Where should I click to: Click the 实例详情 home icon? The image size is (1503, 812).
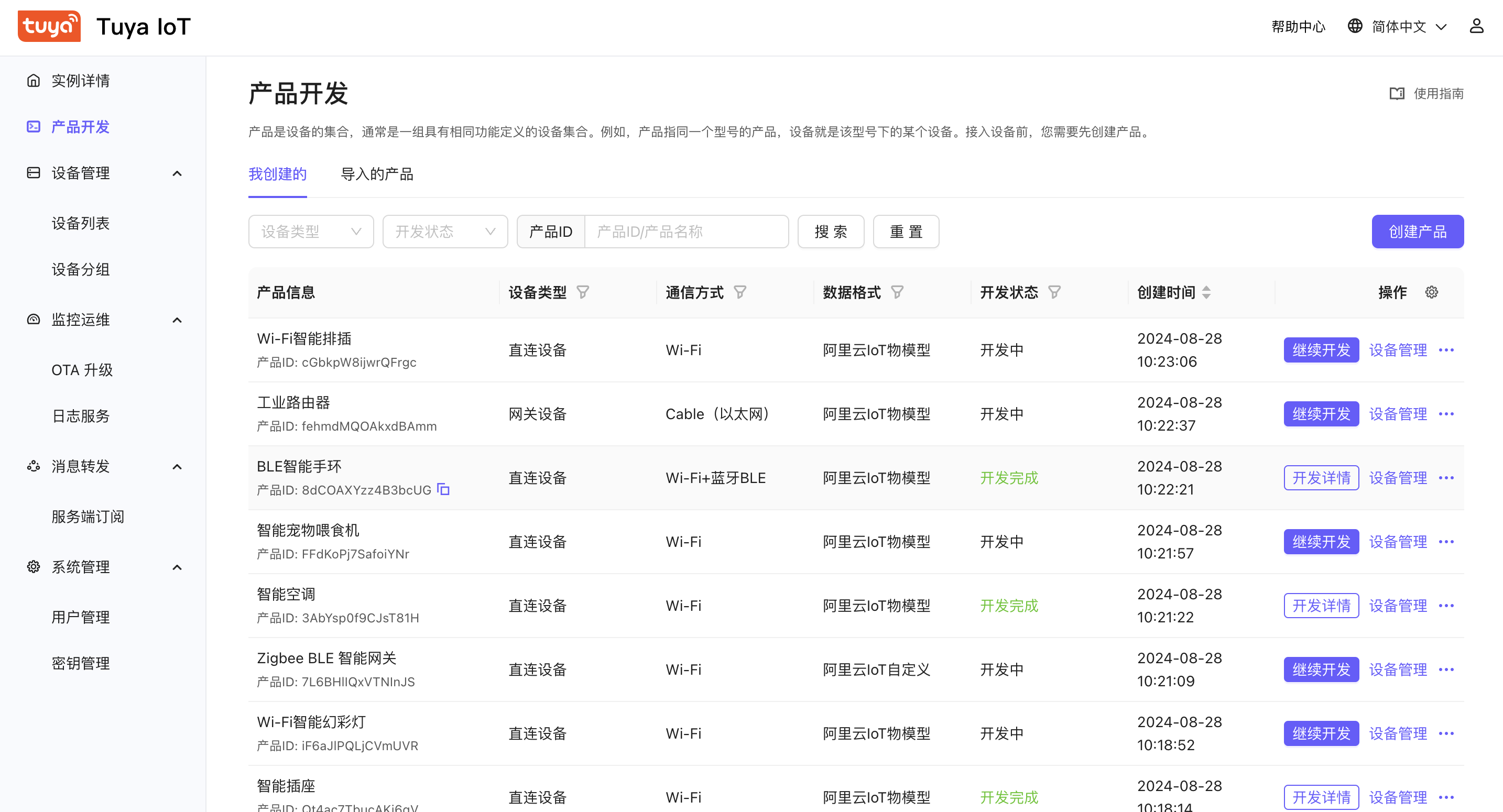pyautogui.click(x=34, y=81)
